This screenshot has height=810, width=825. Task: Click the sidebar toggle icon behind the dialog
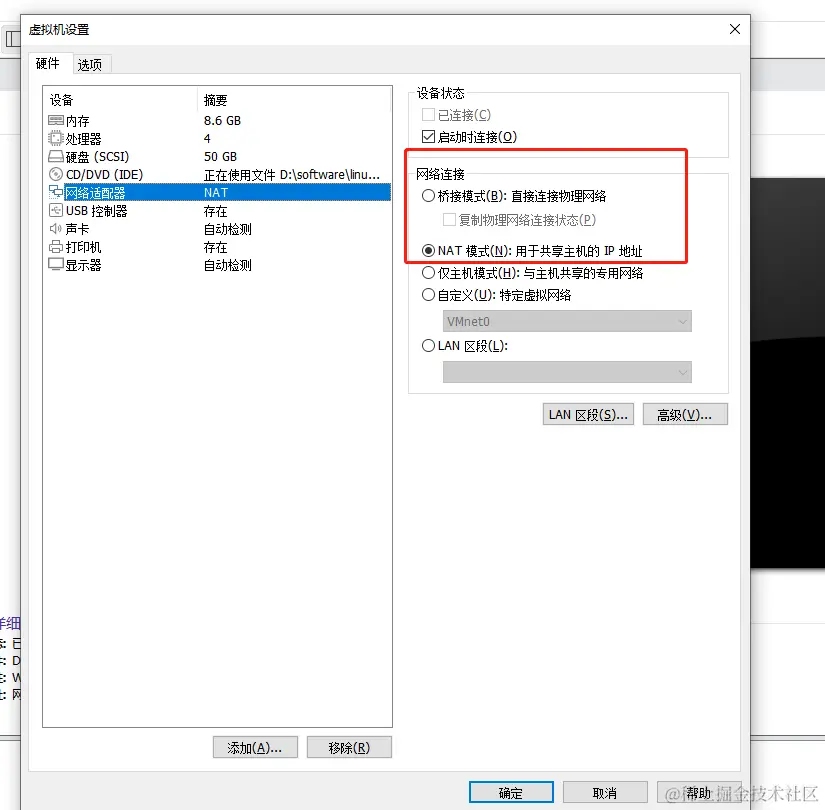click(x=12, y=39)
